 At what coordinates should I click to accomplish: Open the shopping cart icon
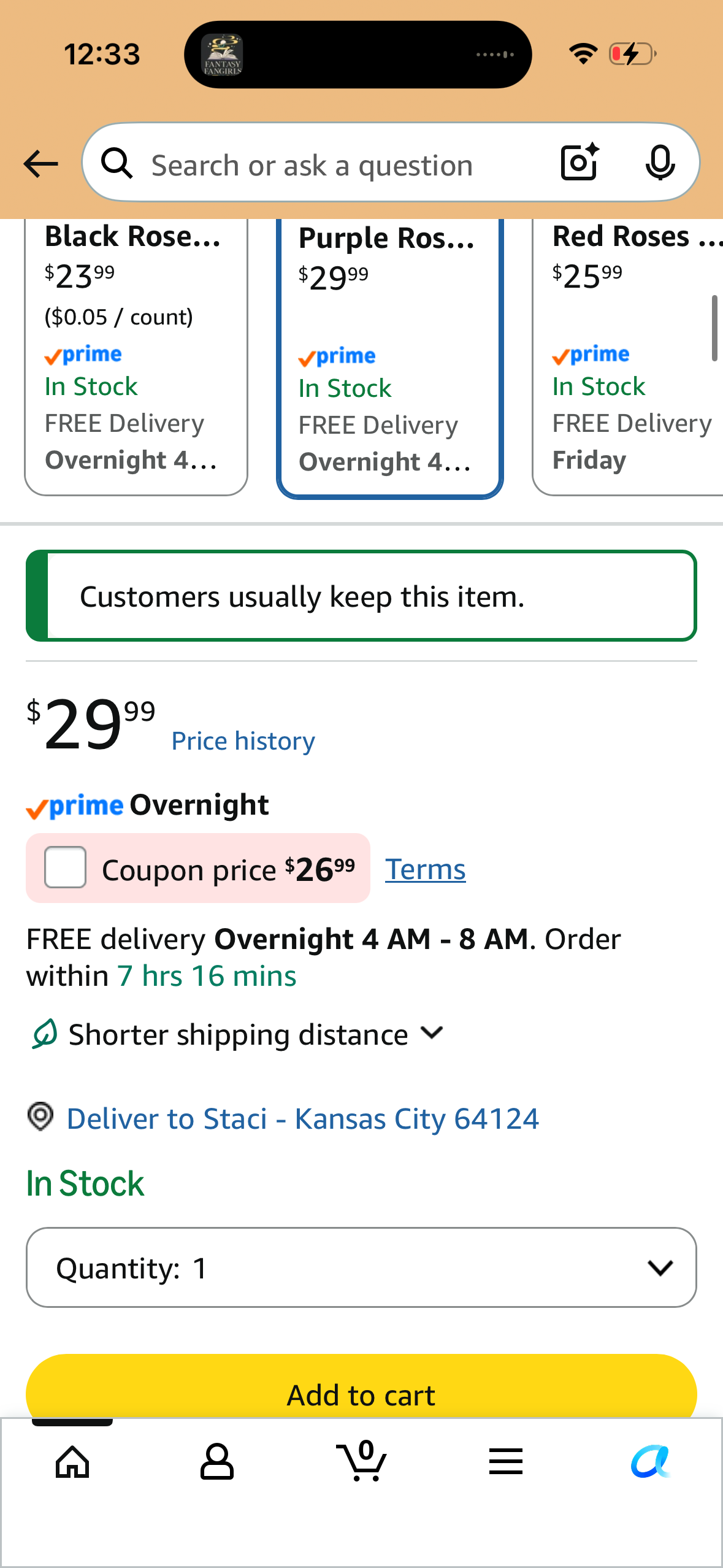point(362,1461)
